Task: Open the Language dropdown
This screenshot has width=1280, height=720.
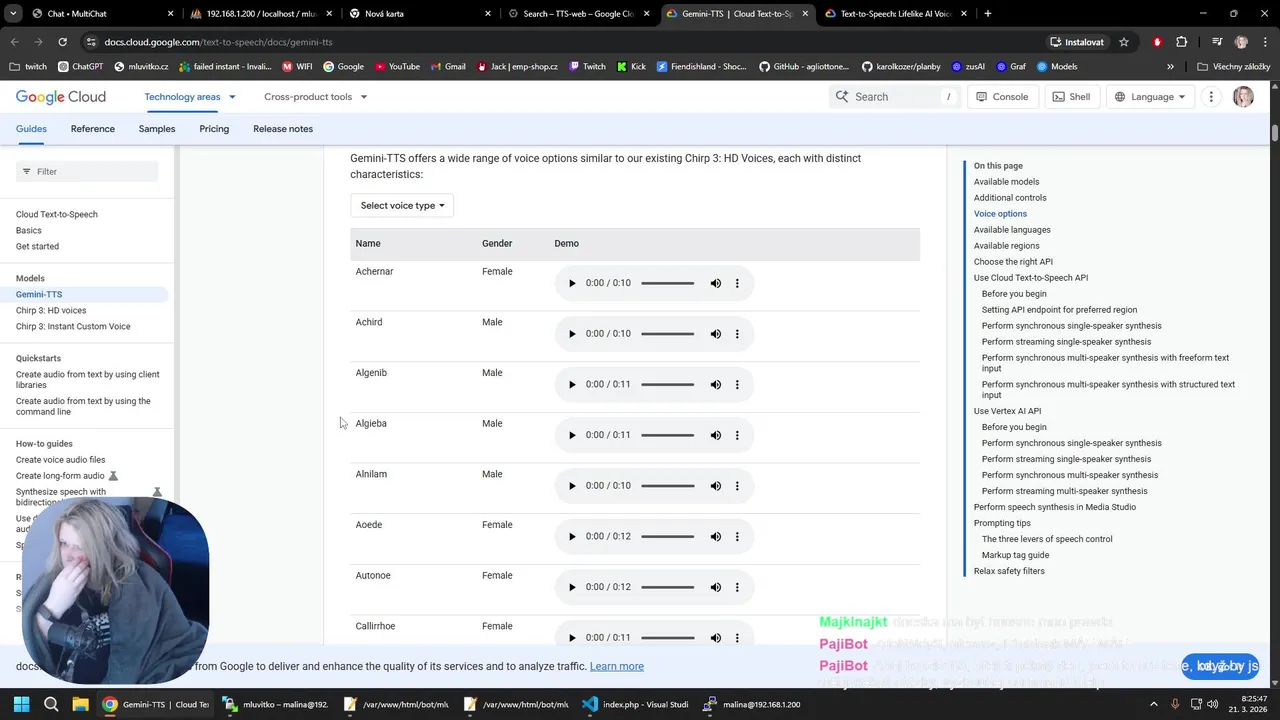Action: (x=1150, y=97)
